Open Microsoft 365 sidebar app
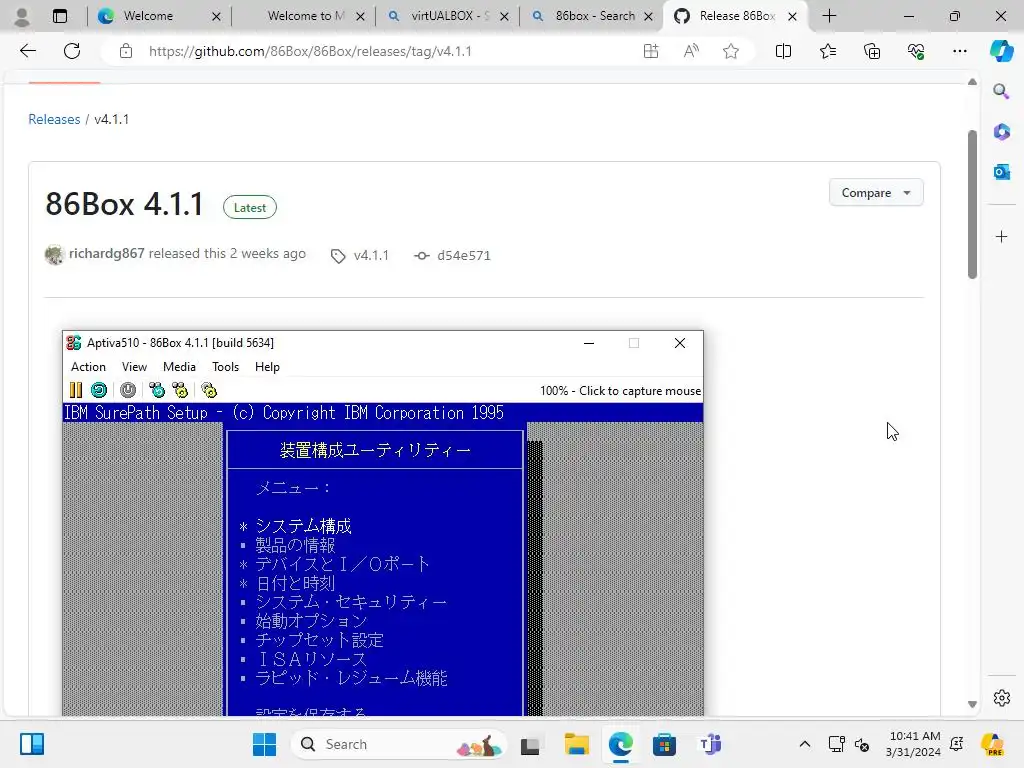This screenshot has height=768, width=1024. (x=1001, y=131)
